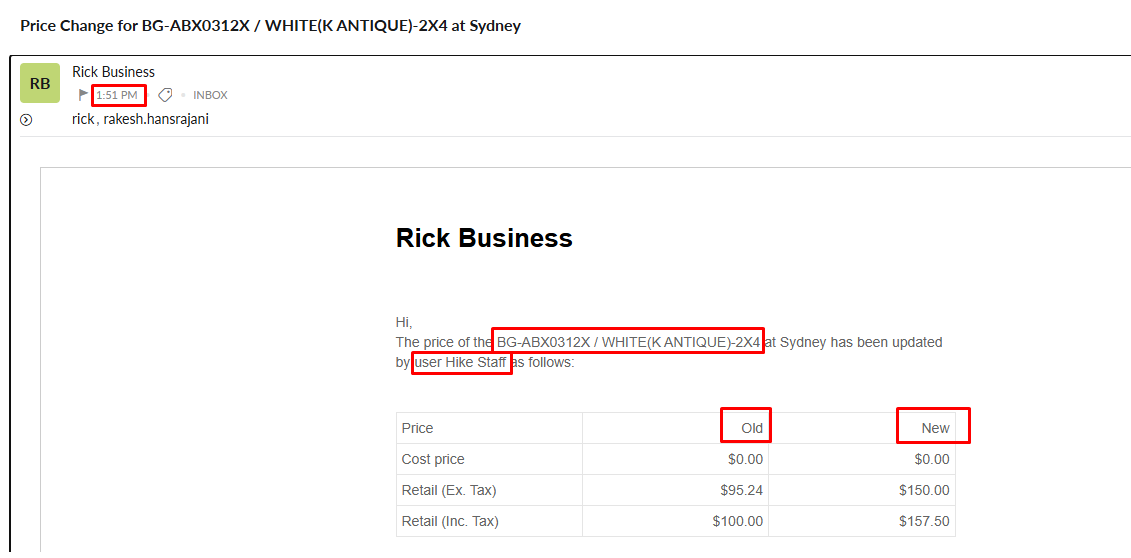Click the Rick Business heading in the email body
This screenshot has width=1131, height=558.
(484, 238)
